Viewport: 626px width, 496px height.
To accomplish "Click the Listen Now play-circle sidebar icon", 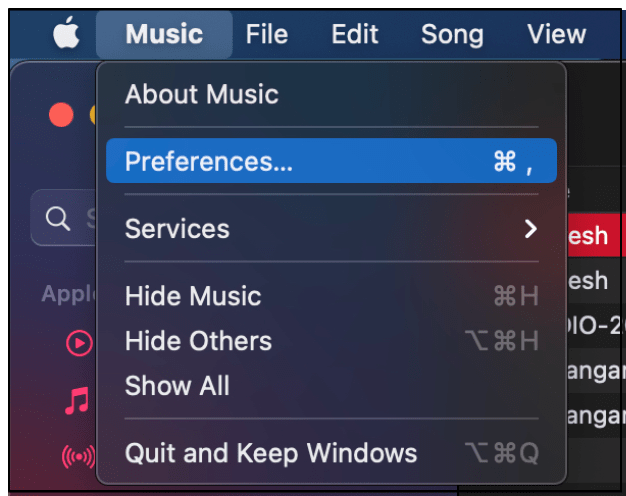I will click(x=78, y=343).
